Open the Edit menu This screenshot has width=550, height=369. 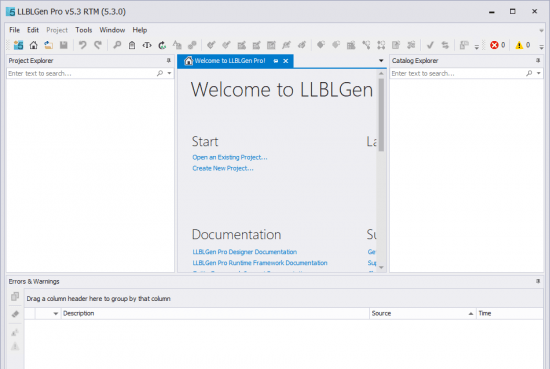[33, 30]
